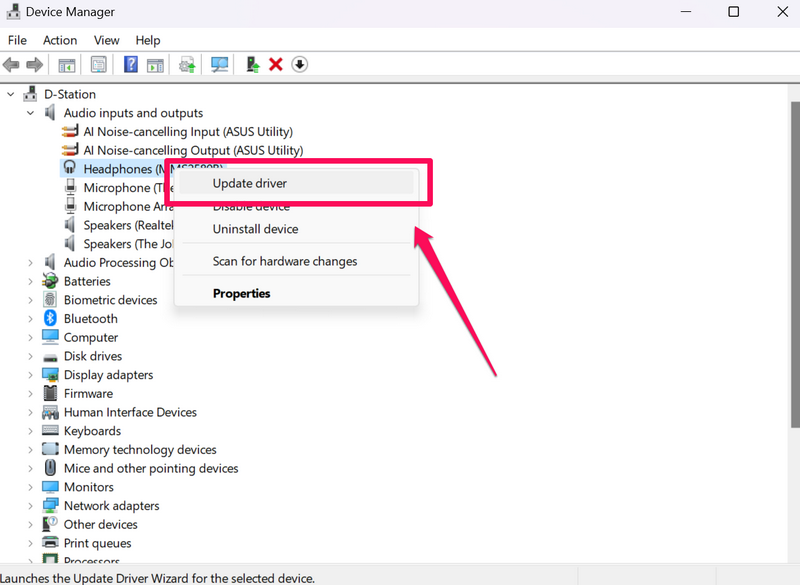Select AI Noise-cancelling Input (ASUS Utility) device
The width and height of the screenshot is (800, 585).
(x=187, y=132)
